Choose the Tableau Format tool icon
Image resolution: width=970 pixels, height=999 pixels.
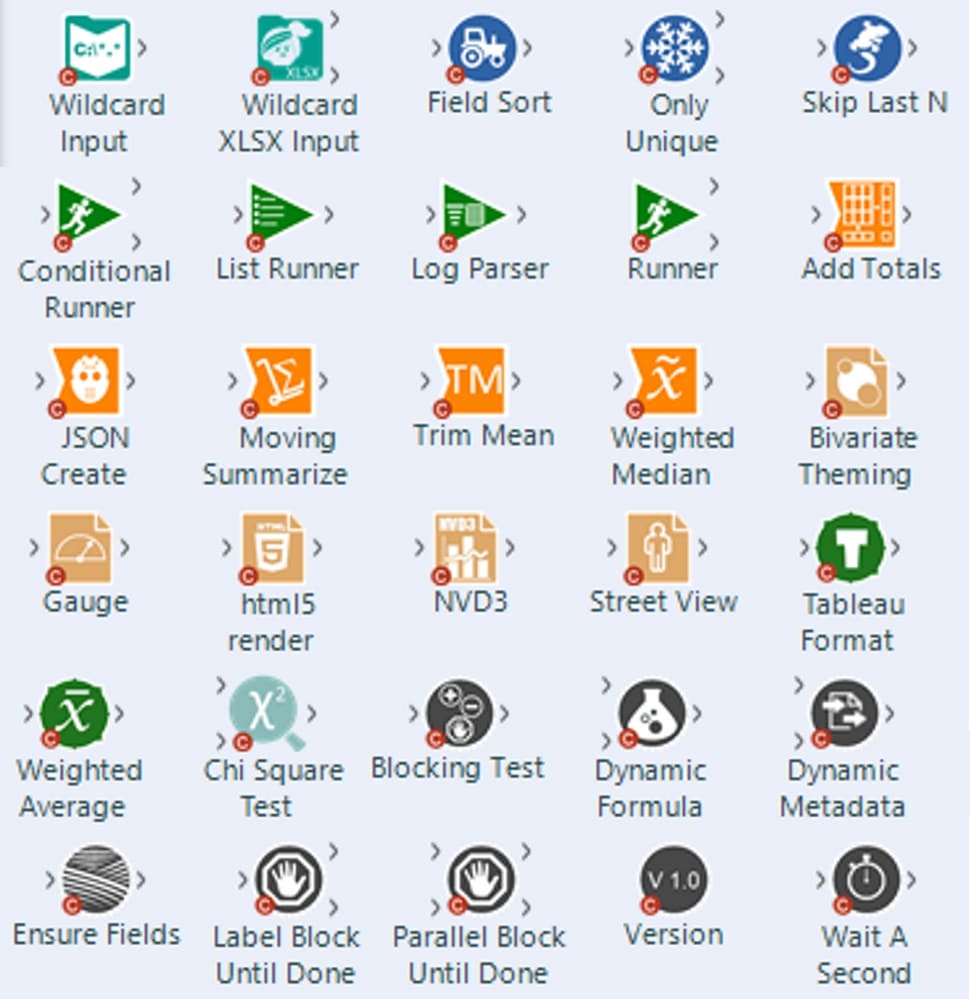[851, 547]
